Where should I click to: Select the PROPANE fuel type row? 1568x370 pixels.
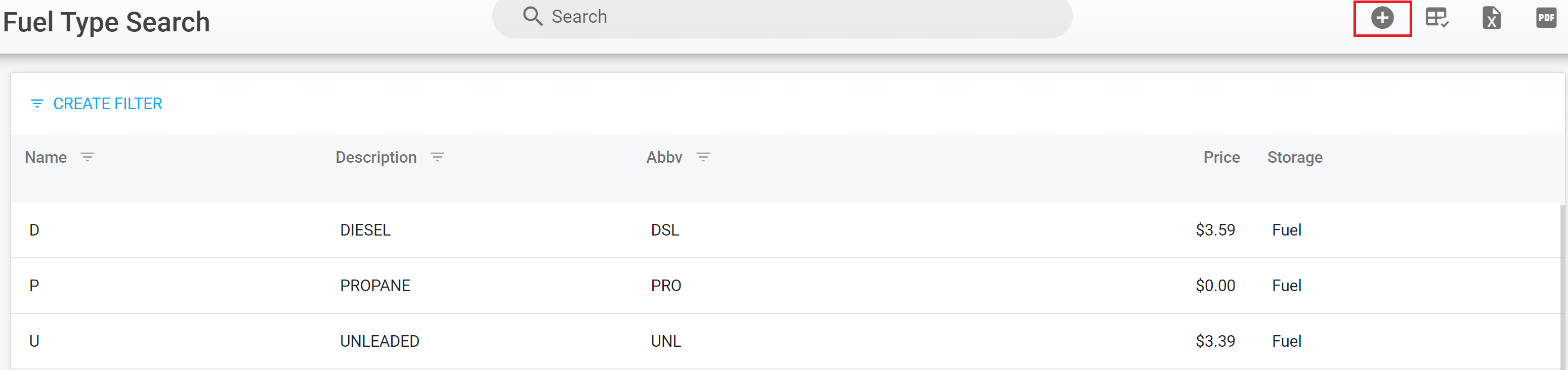click(375, 286)
